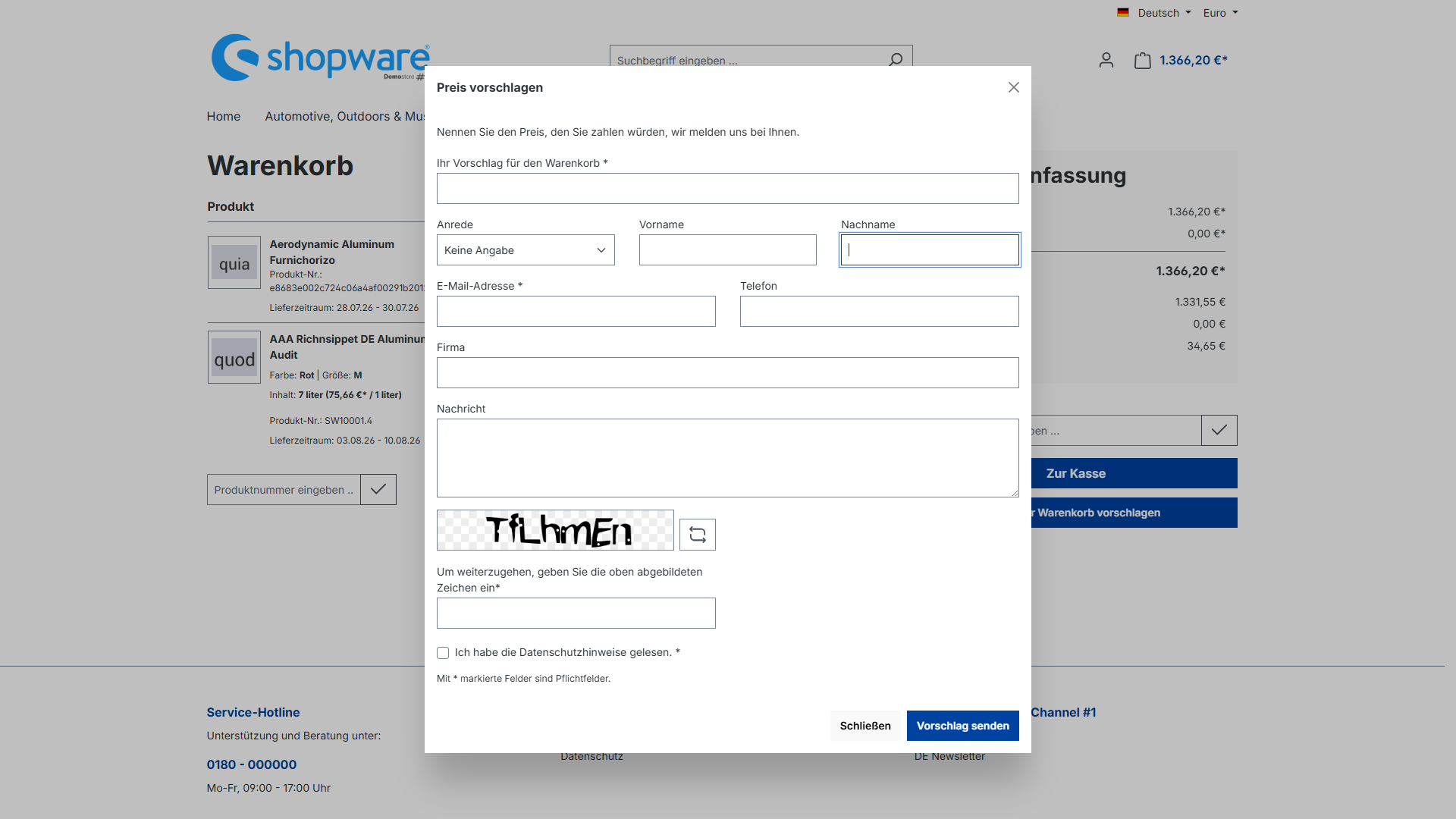
Task: Click the captcha image TfLhmEn
Action: pos(555,530)
